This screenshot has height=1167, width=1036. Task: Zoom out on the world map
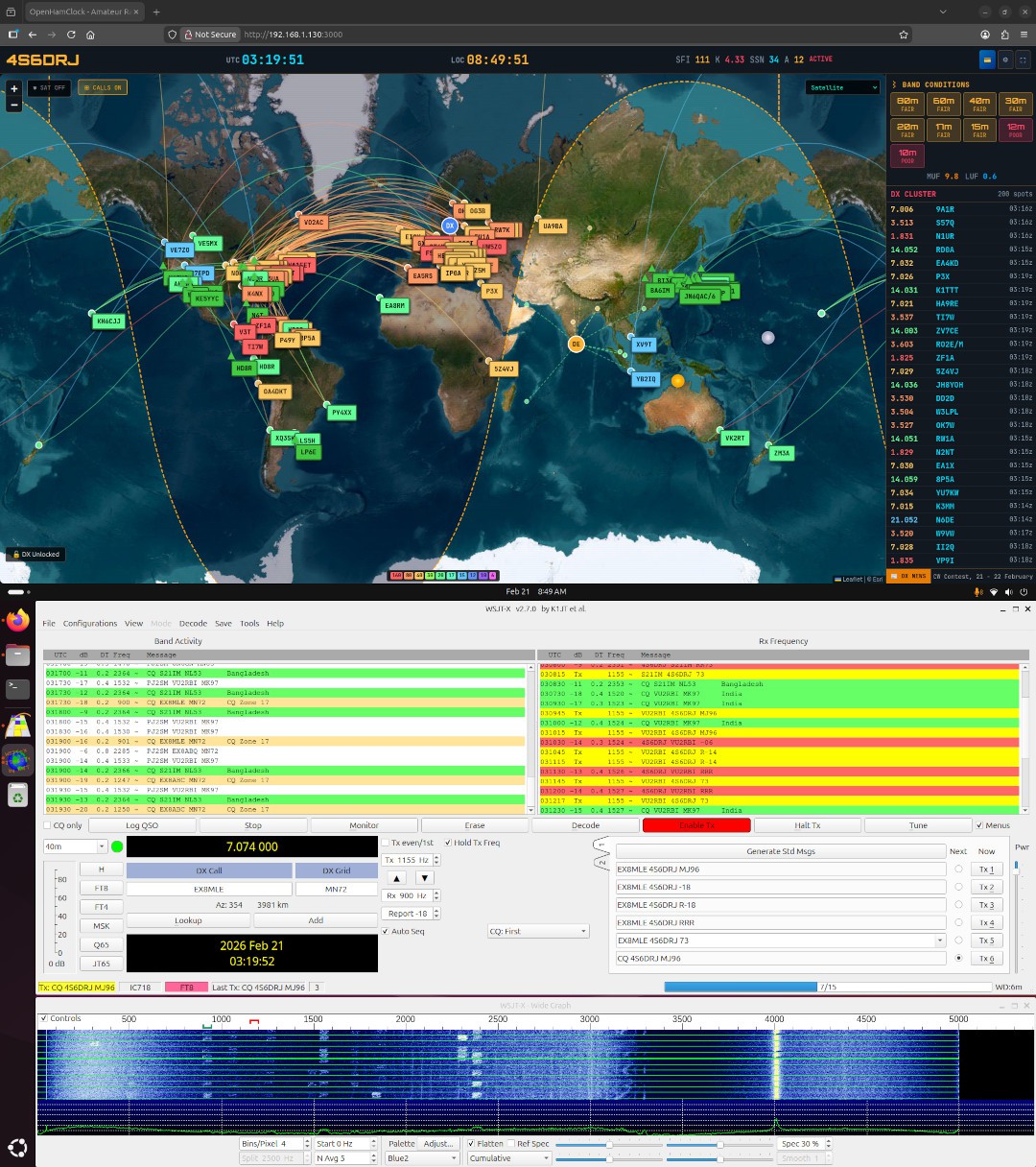click(x=13, y=104)
